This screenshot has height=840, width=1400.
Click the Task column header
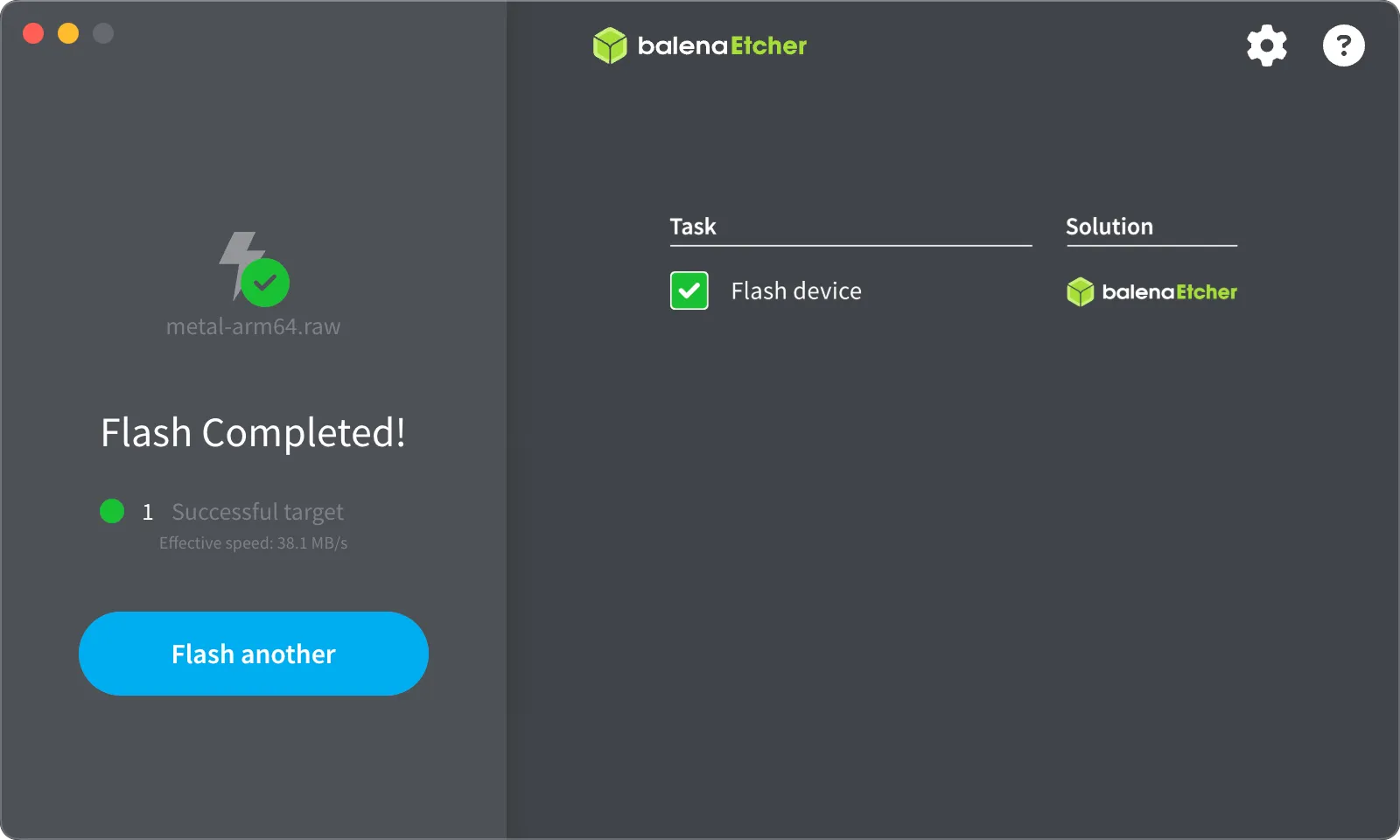tap(692, 226)
